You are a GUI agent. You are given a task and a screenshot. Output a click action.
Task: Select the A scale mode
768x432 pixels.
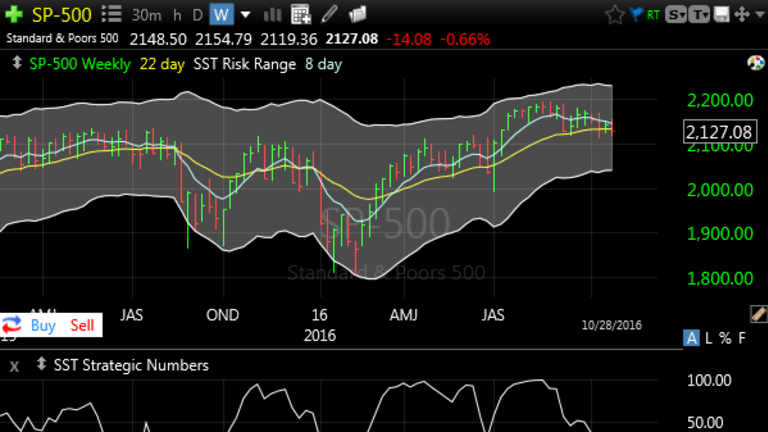[691, 338]
